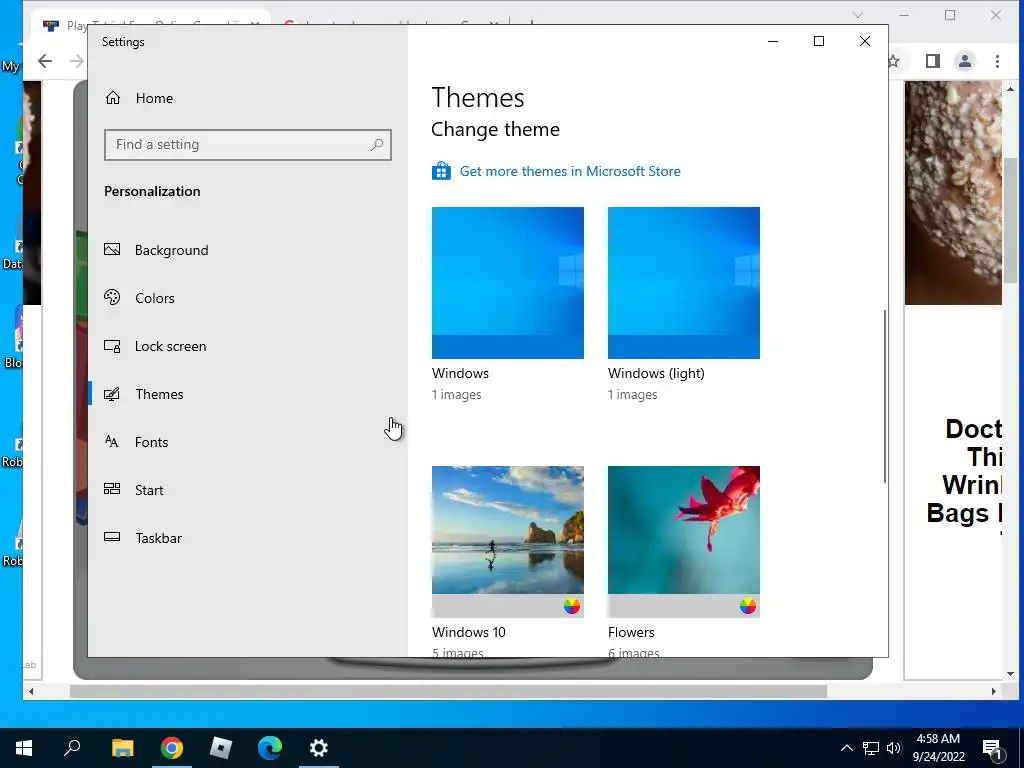The image size is (1024, 768).
Task: Click the Colors palette icon
Action: (112, 298)
